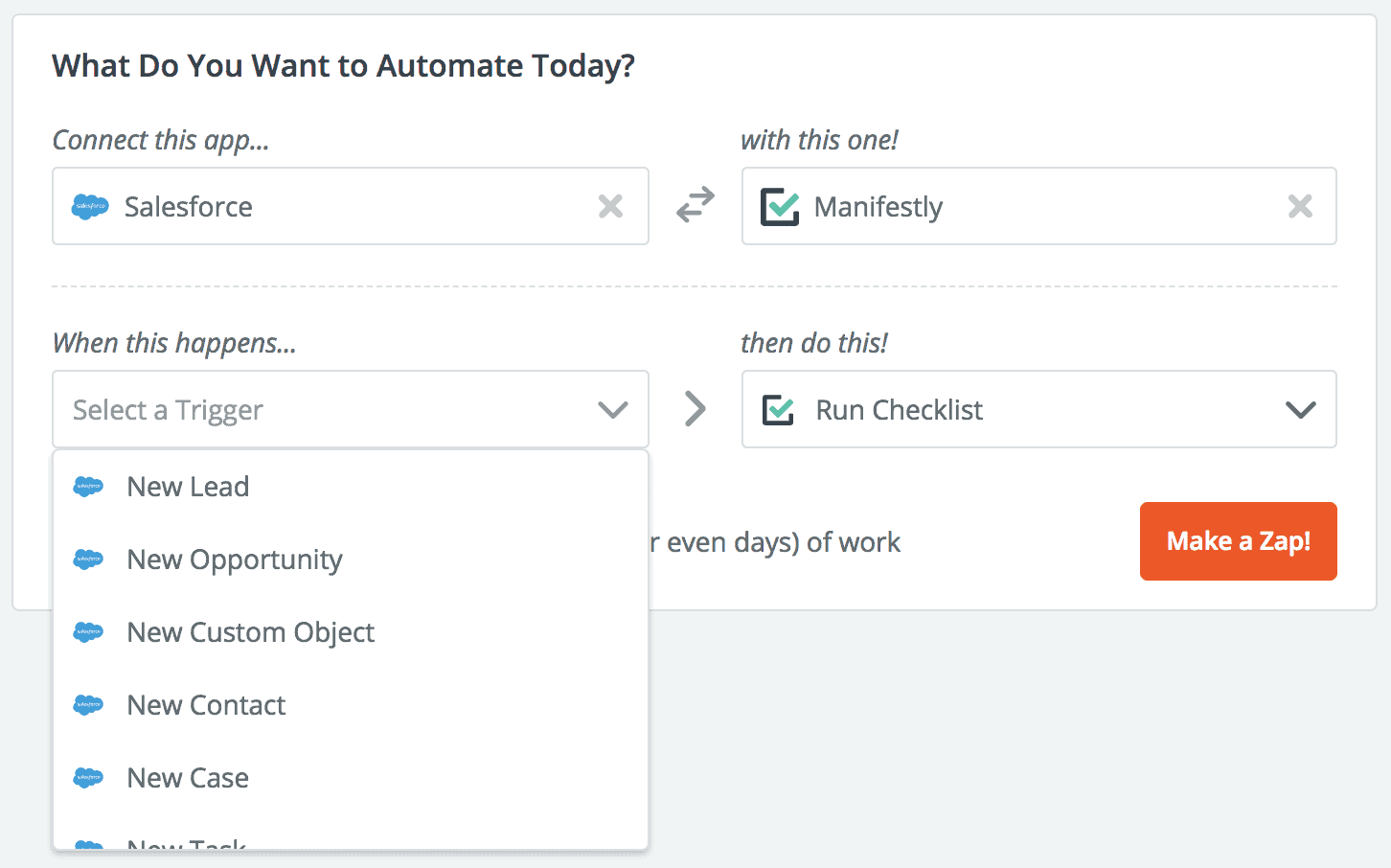Click Salesforce icon beside New Opportunity
Viewport: 1391px width, 868px height.
click(88, 560)
